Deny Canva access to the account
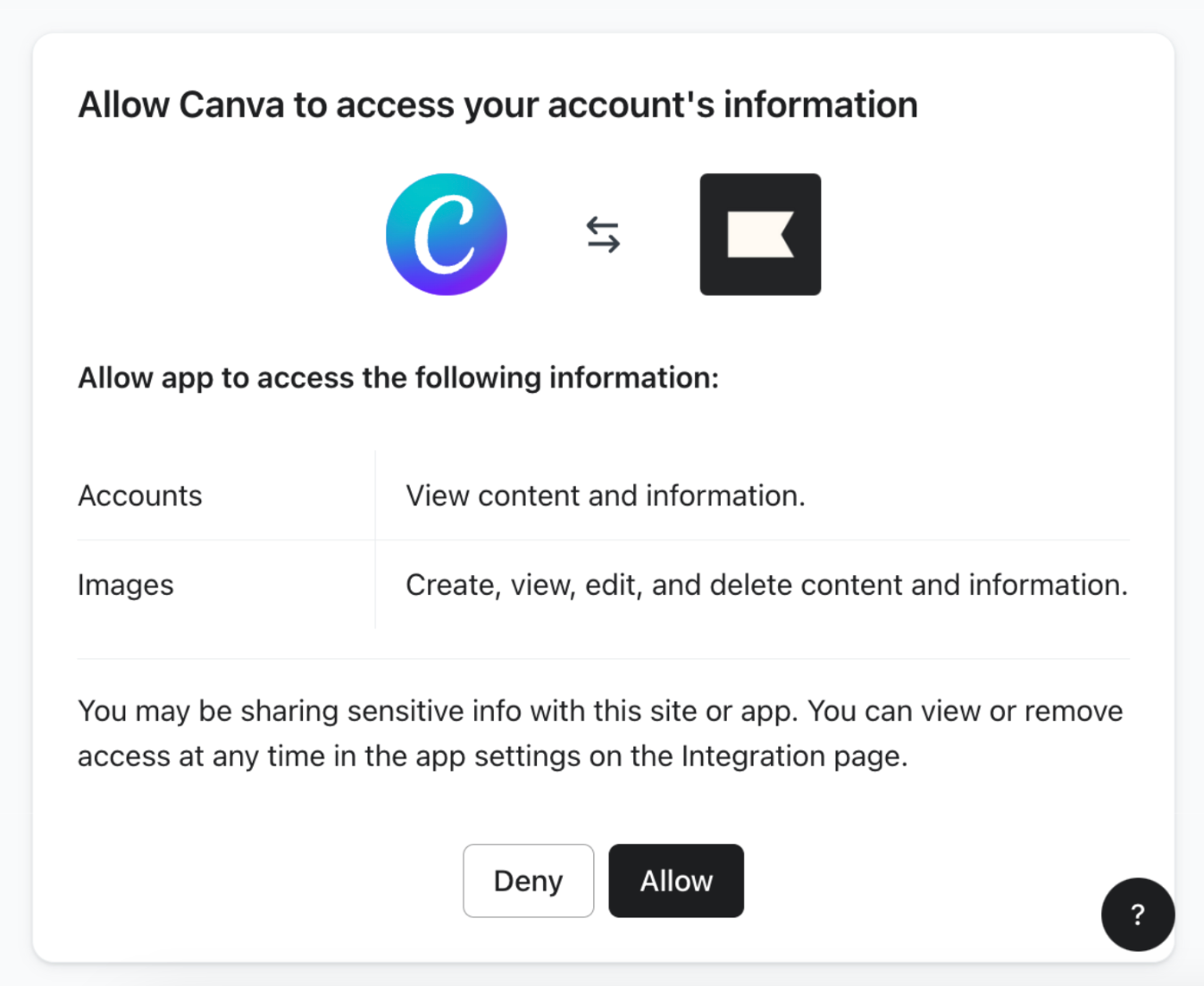Viewport: 1204px width, 986px height. tap(528, 881)
